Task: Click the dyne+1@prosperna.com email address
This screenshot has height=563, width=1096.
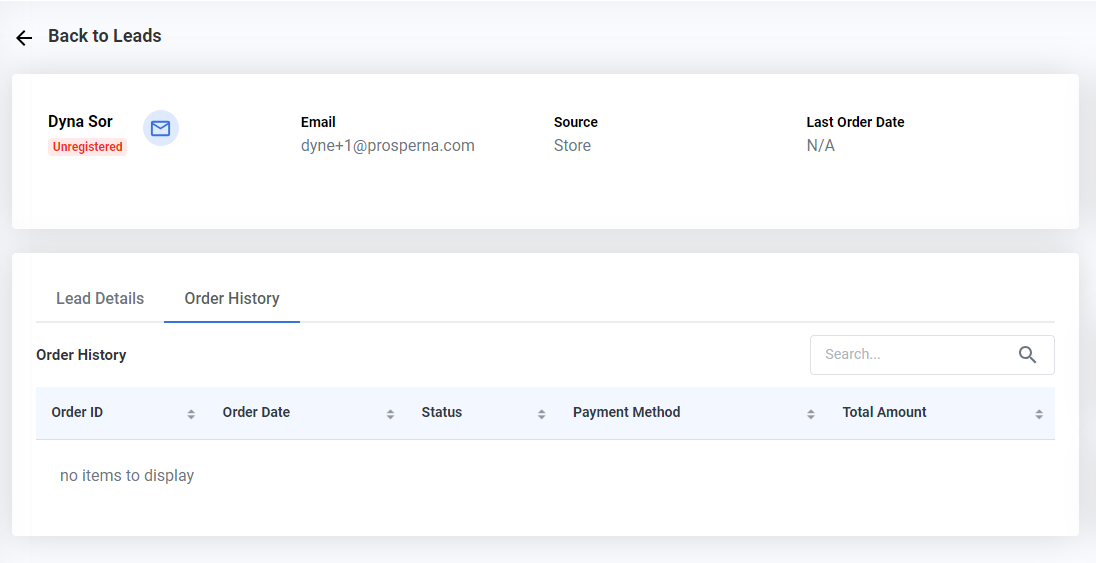Action: (x=388, y=145)
